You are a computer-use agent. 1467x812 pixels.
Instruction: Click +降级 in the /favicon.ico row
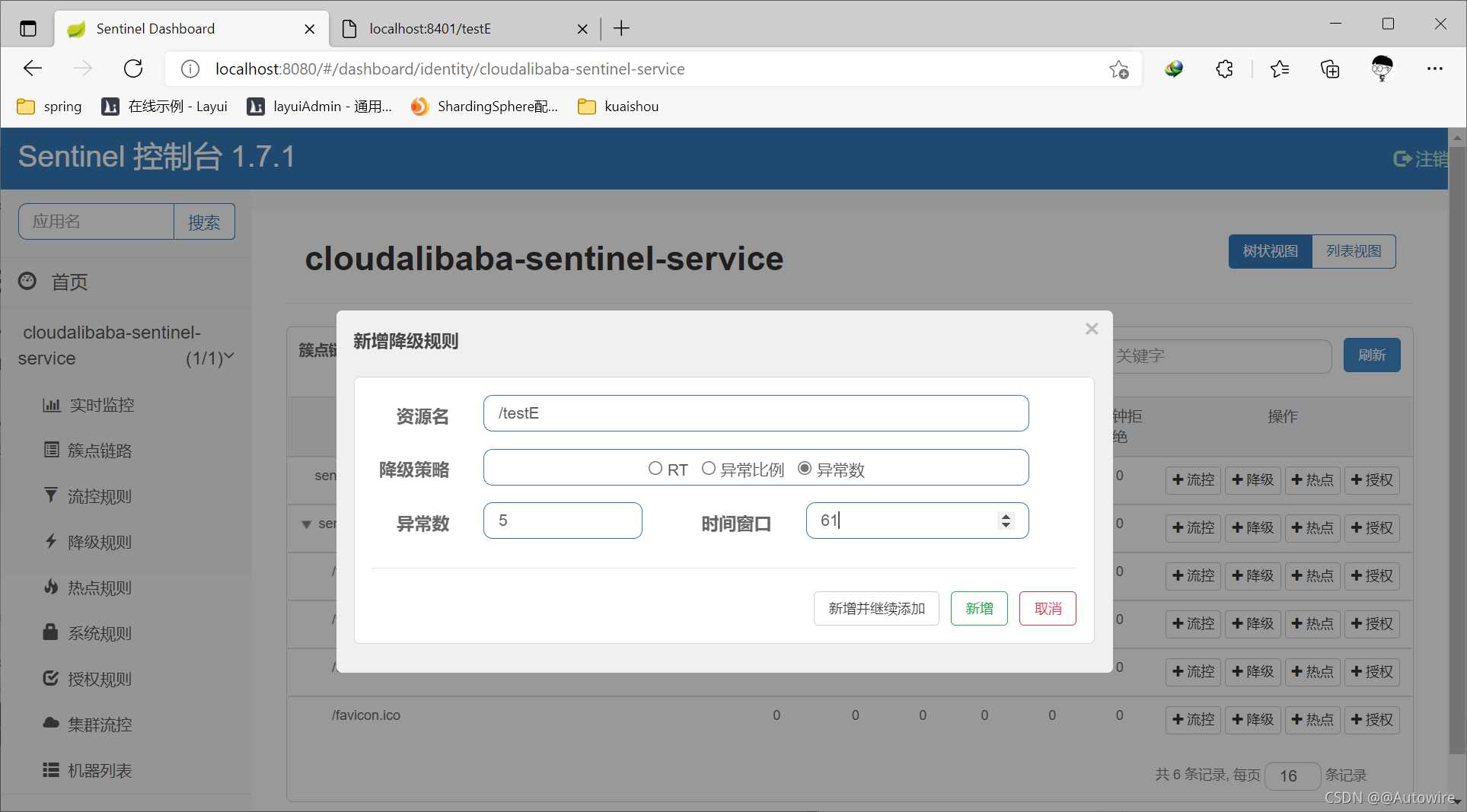click(1253, 720)
